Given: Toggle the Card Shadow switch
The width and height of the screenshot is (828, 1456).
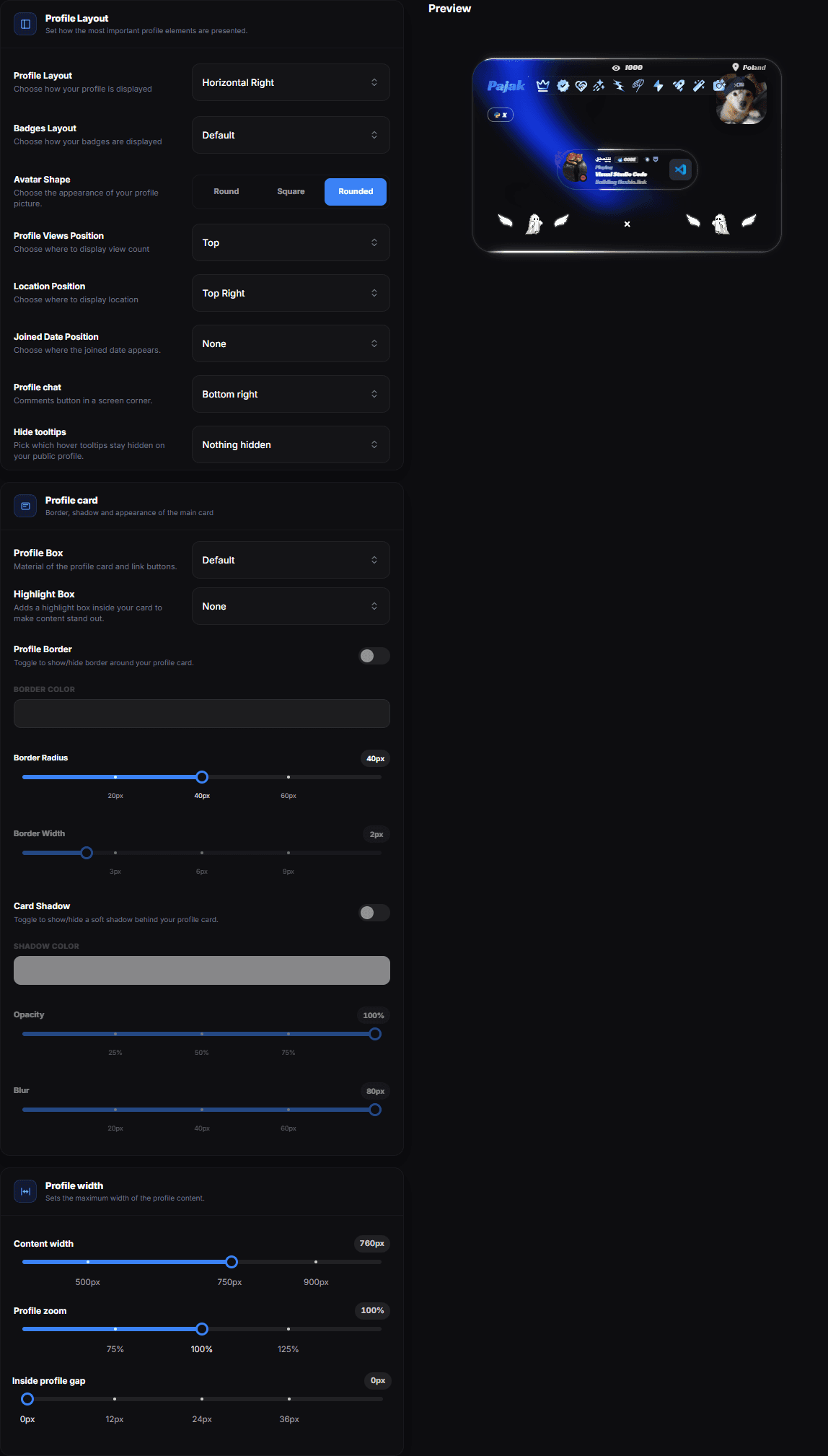Looking at the screenshot, I should pyautogui.click(x=374, y=913).
